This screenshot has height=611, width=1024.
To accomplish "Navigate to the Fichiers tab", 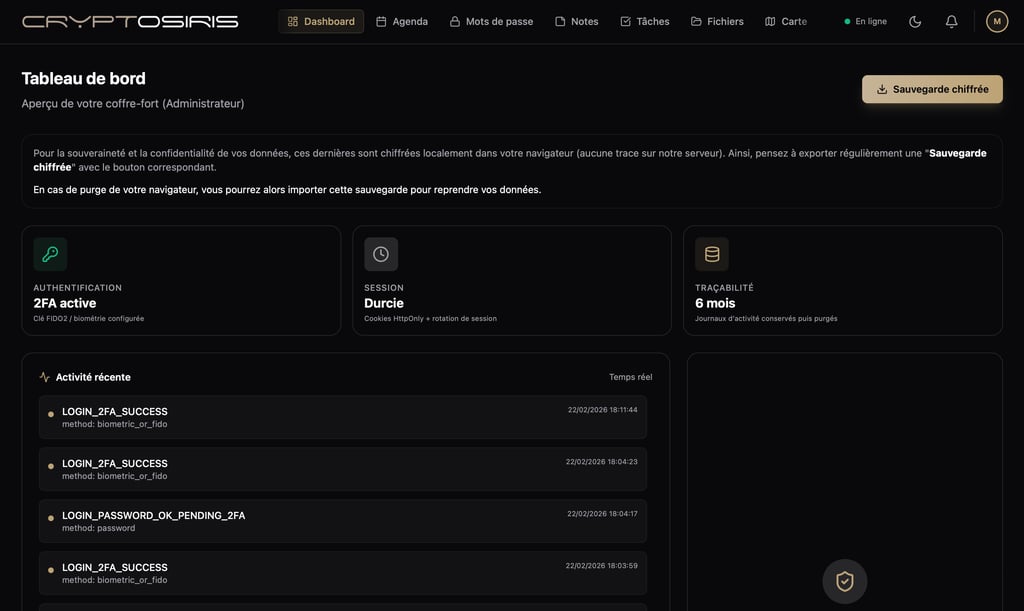I will pos(717,21).
